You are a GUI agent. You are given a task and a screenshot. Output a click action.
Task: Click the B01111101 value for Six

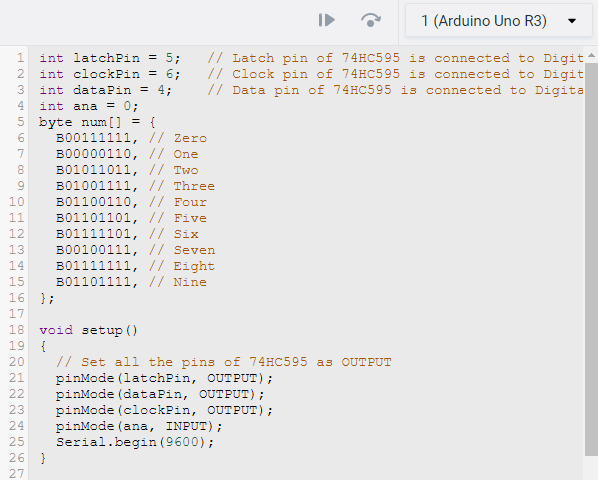(94, 234)
